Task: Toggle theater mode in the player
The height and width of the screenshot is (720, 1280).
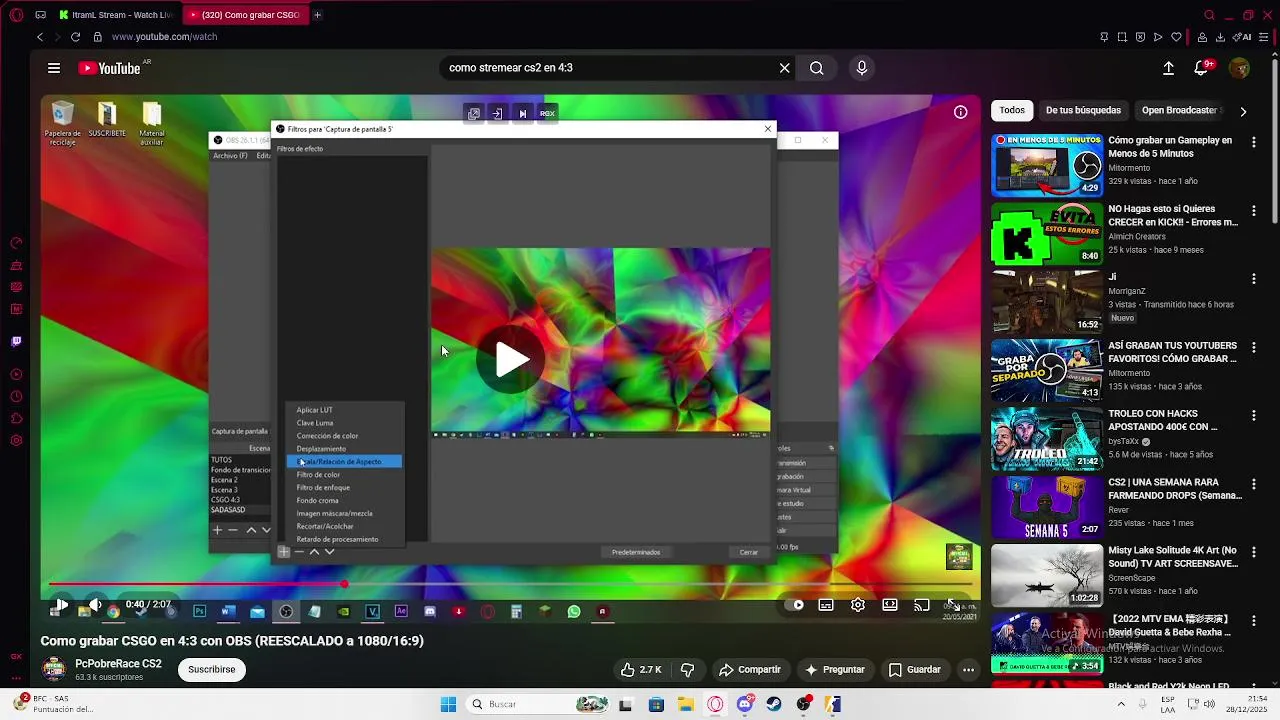Action: pyautogui.click(x=890, y=605)
